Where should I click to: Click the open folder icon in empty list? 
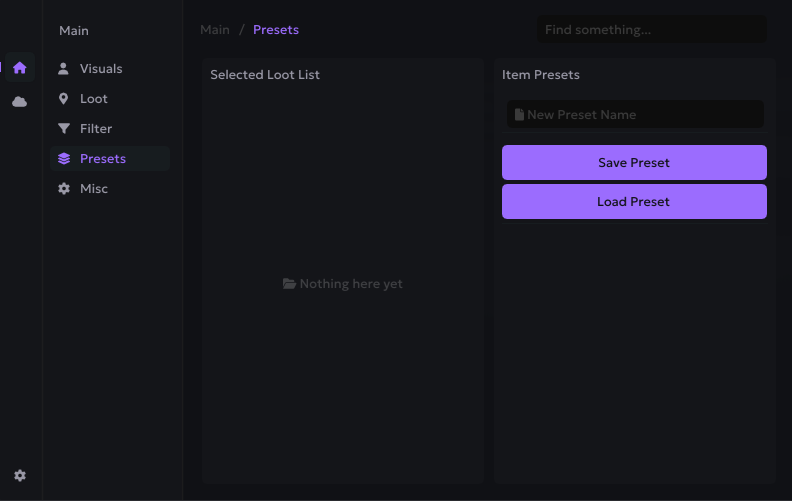(289, 284)
